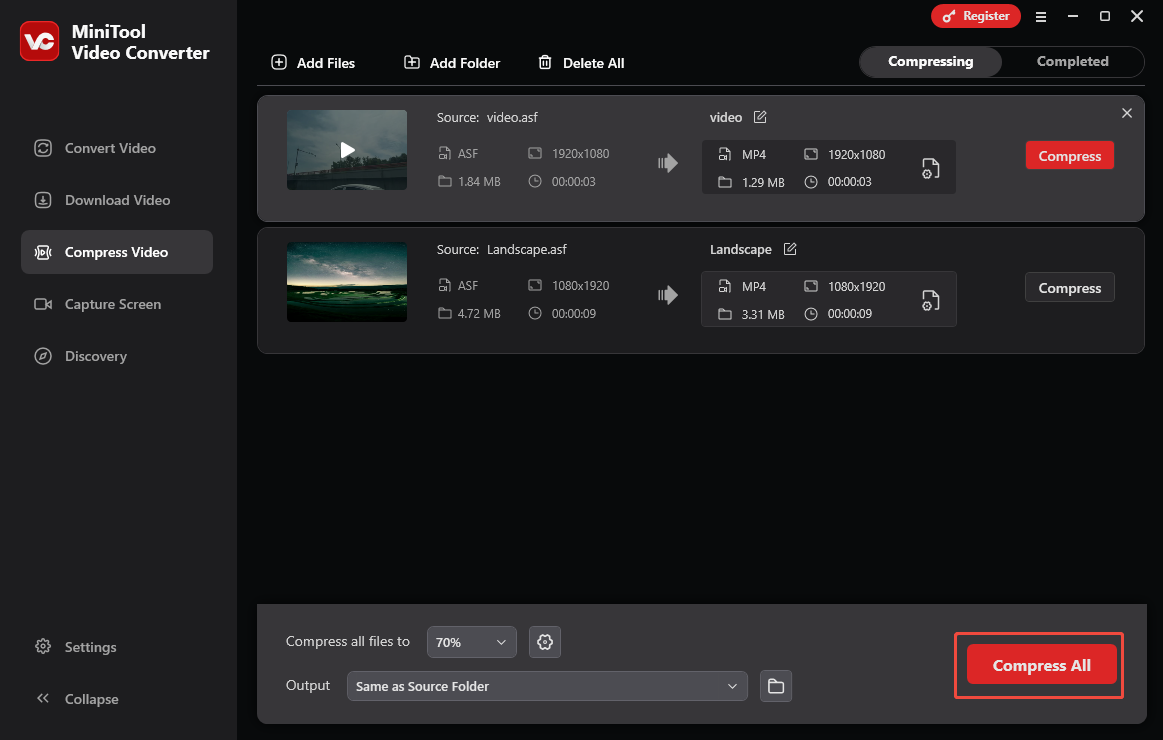Select the Compressing tab
This screenshot has height=740, width=1163.
(930, 61)
